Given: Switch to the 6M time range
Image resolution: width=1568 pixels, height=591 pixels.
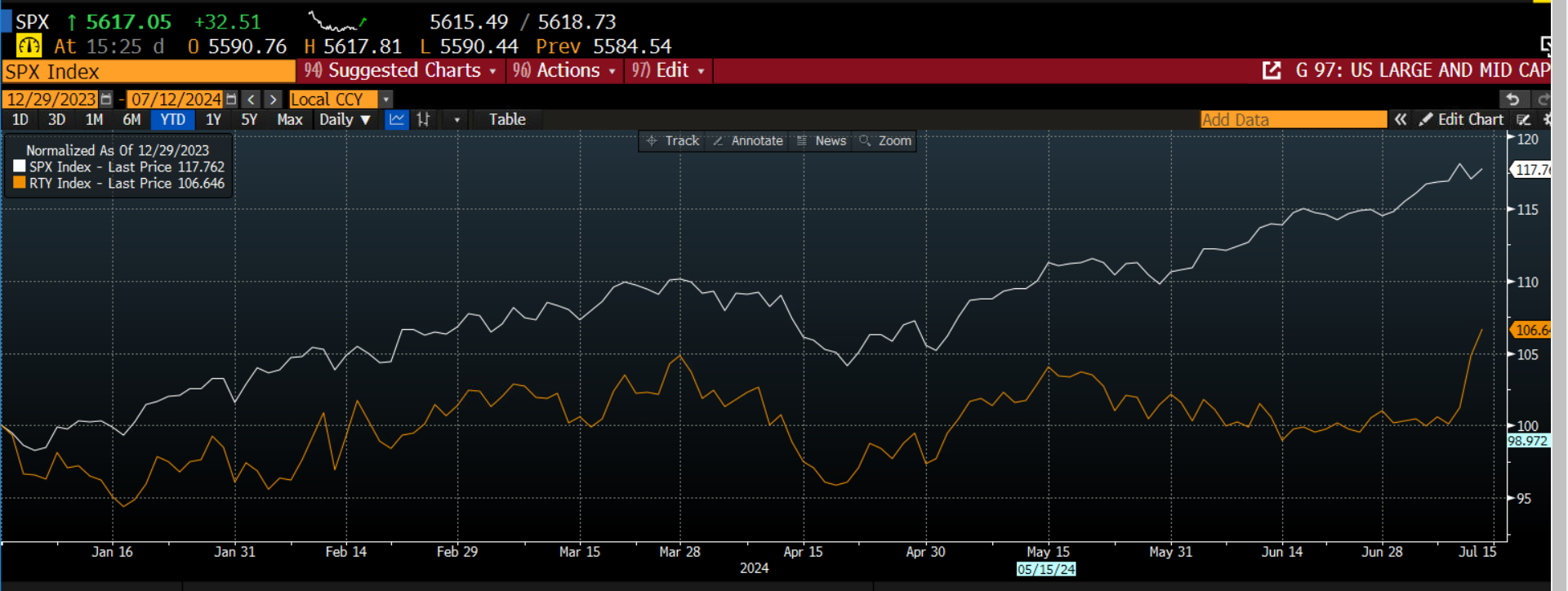Looking at the screenshot, I should (x=131, y=120).
